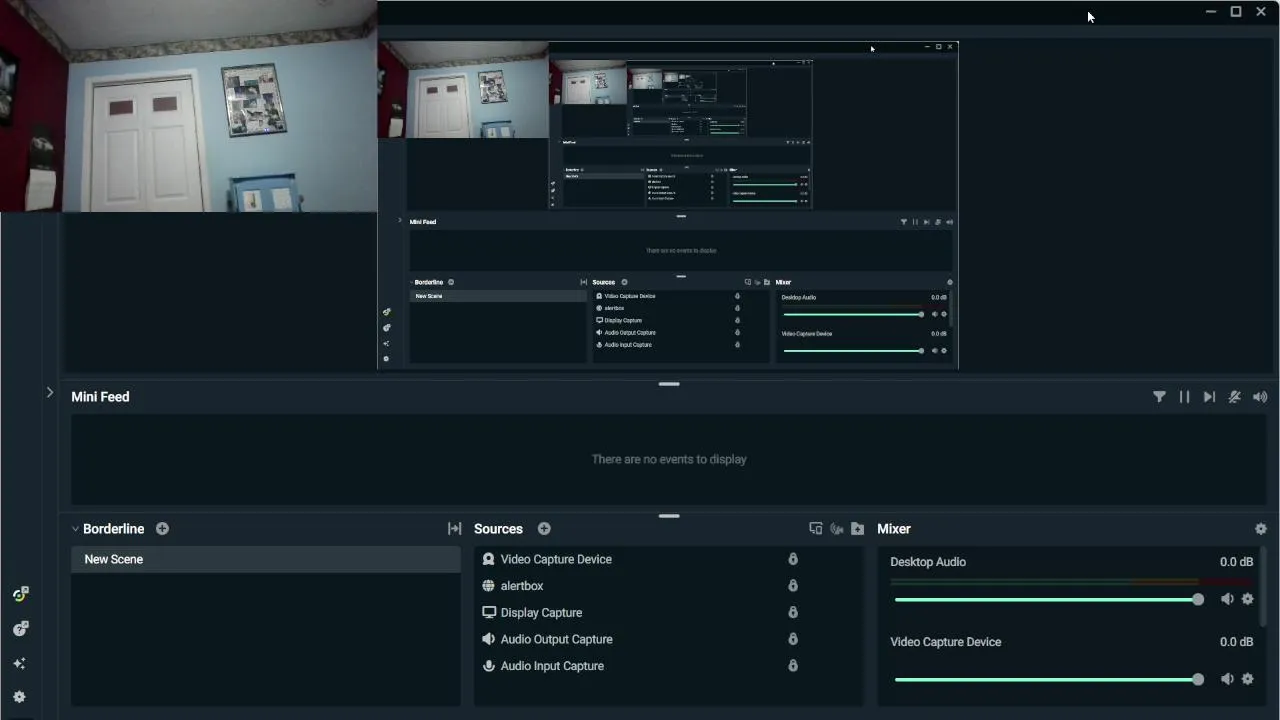Toggle lock on alertbox source
This screenshot has width=1280, height=720.
(x=793, y=586)
